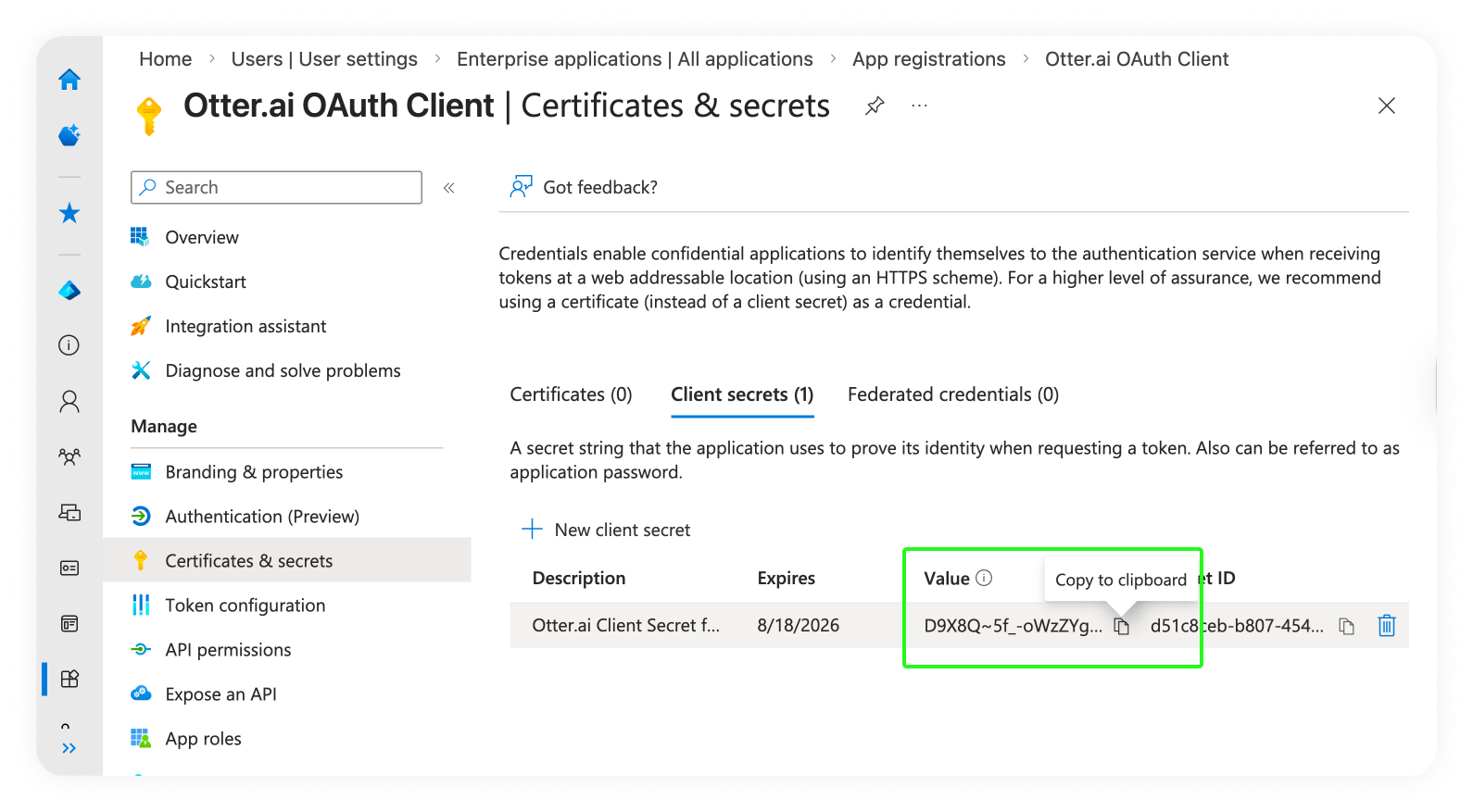Click in the menu Search field
The image size is (1473, 812).
pyautogui.click(x=276, y=187)
